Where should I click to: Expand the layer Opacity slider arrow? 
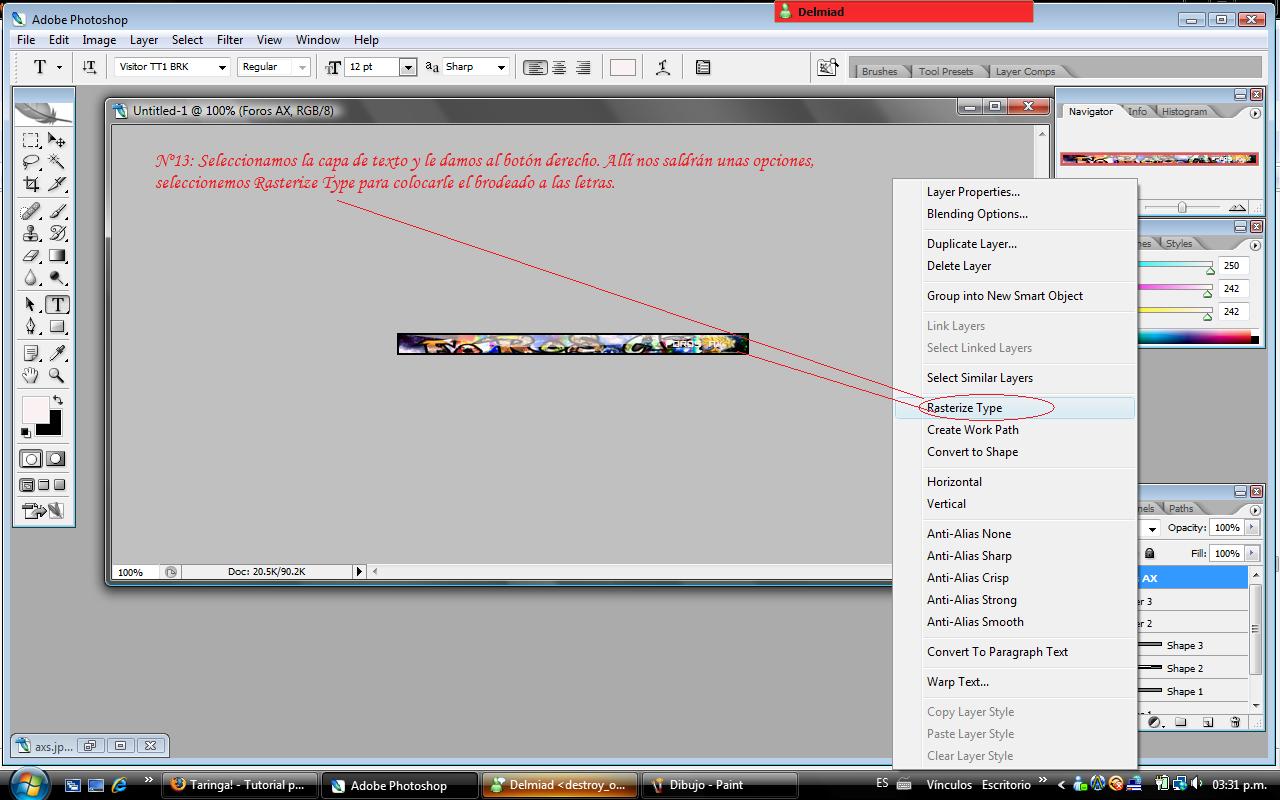(1251, 528)
